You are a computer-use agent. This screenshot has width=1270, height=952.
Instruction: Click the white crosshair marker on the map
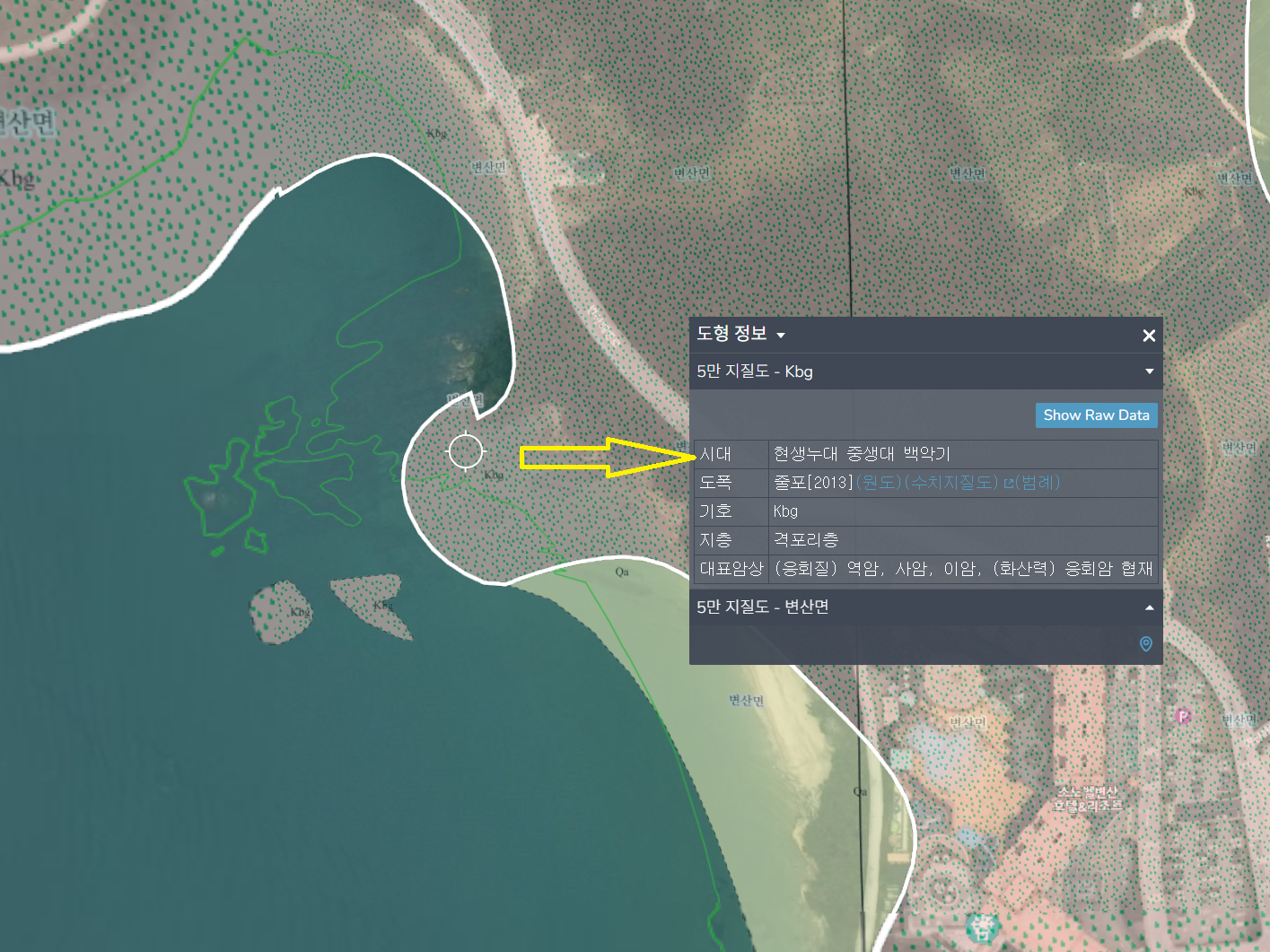(466, 451)
